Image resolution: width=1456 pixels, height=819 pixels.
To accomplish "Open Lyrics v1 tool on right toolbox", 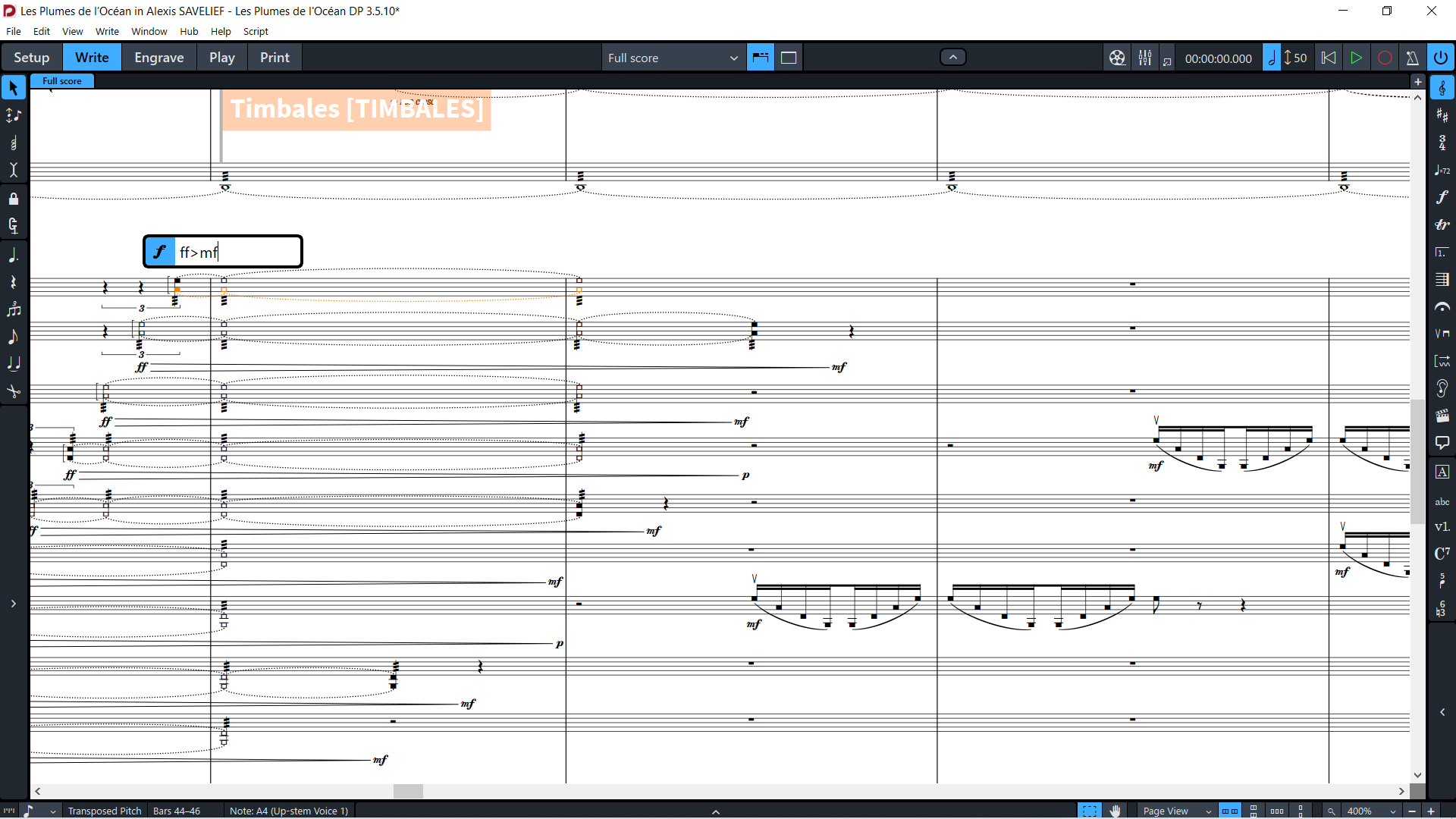I will [1442, 527].
